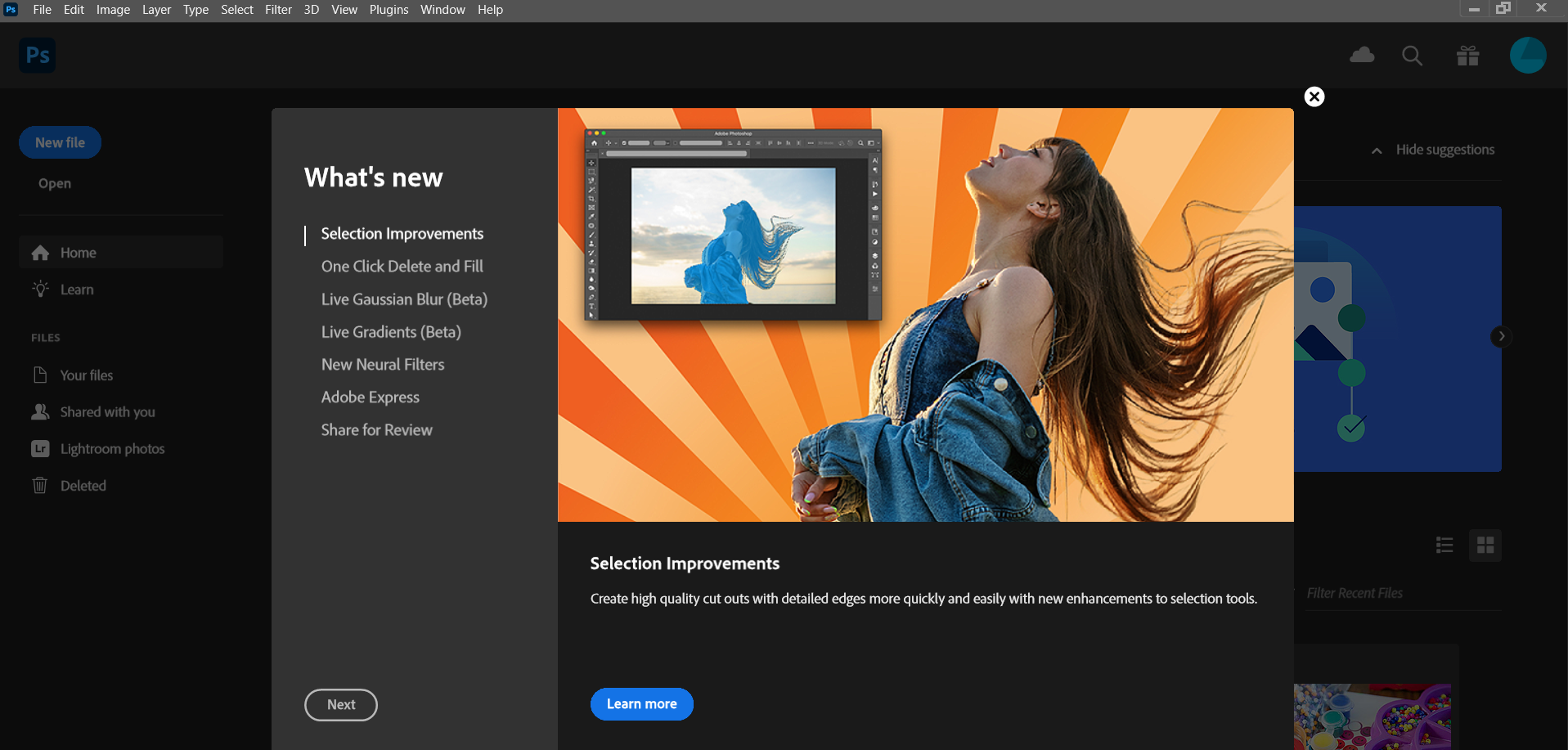
Task: Switch to grid view of recent files
Action: 1485,546
